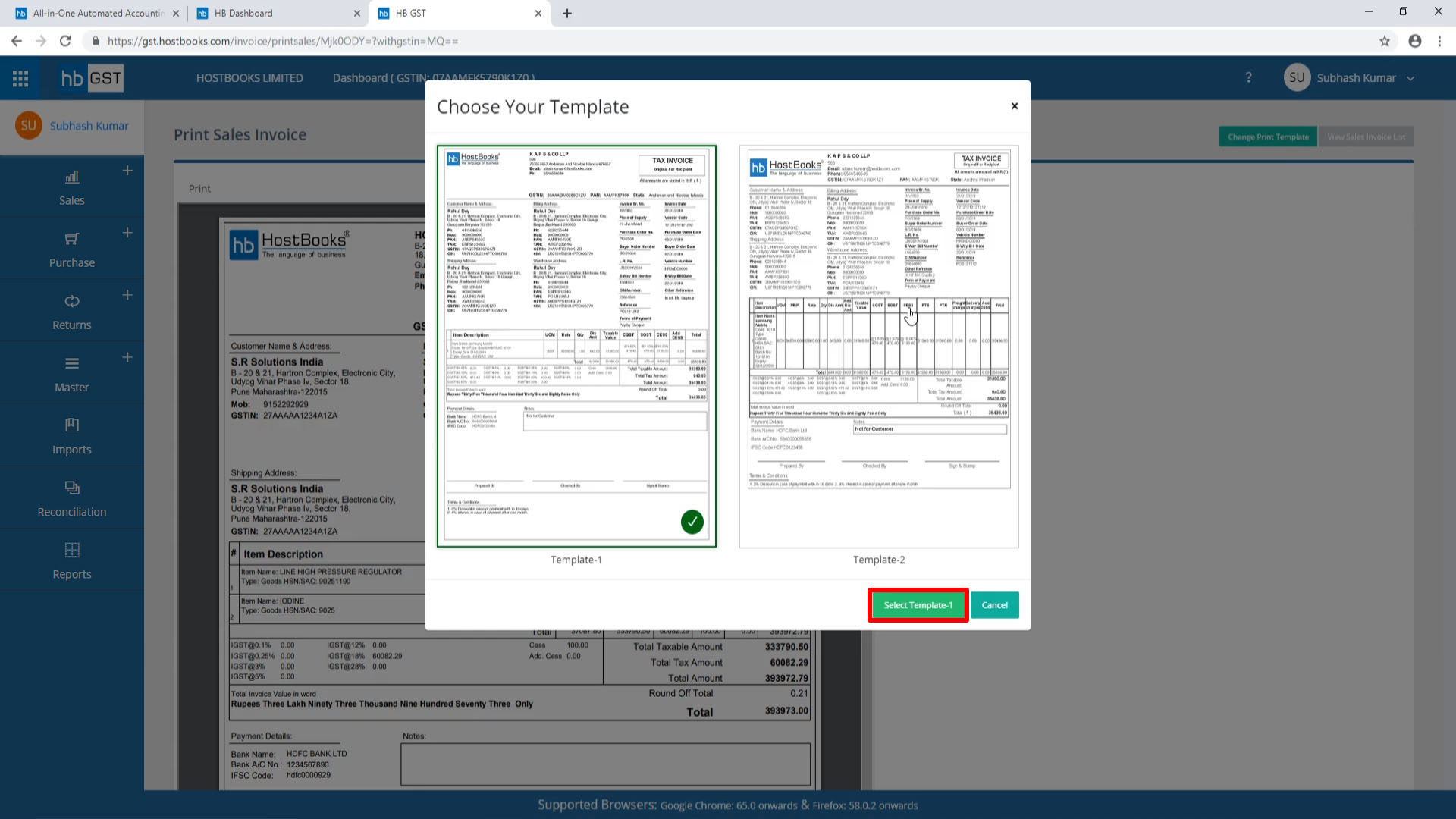Click the Print label above the invoice
The height and width of the screenshot is (819, 1456).
[199, 189]
